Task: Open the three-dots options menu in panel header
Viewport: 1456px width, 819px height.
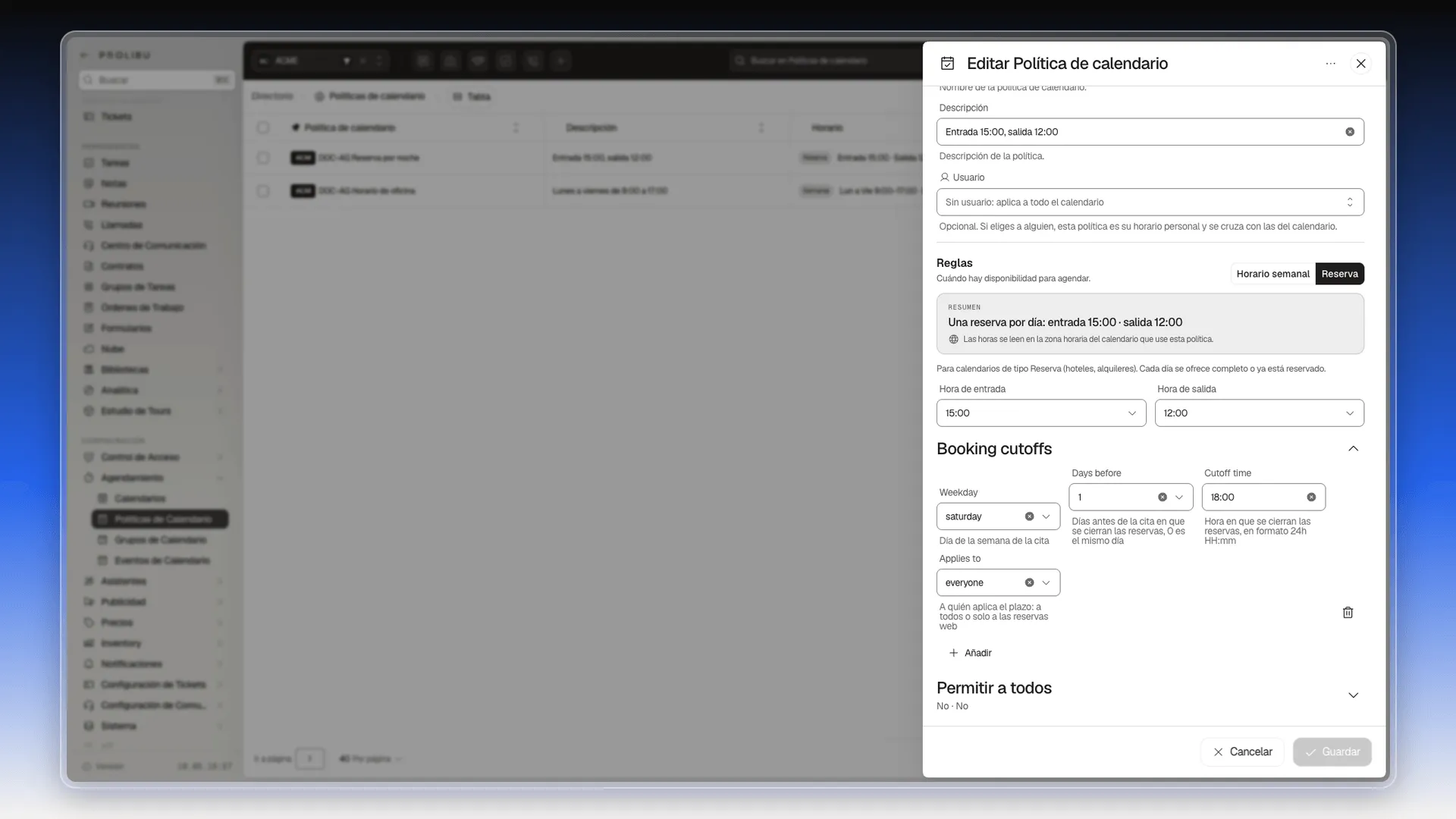Action: pyautogui.click(x=1330, y=64)
